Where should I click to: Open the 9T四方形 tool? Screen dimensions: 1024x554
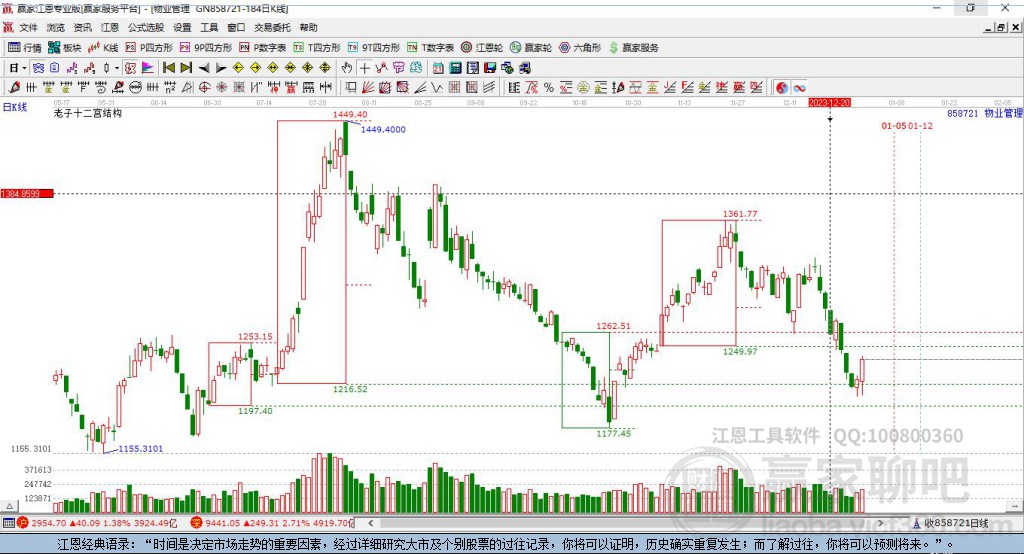click(374, 48)
